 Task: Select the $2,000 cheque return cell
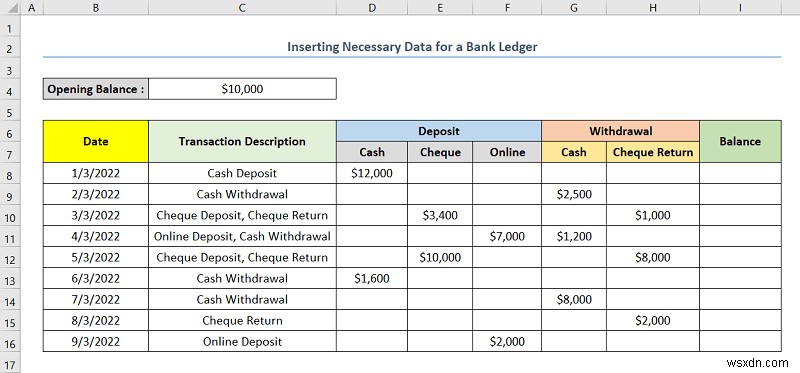pyautogui.click(x=653, y=320)
